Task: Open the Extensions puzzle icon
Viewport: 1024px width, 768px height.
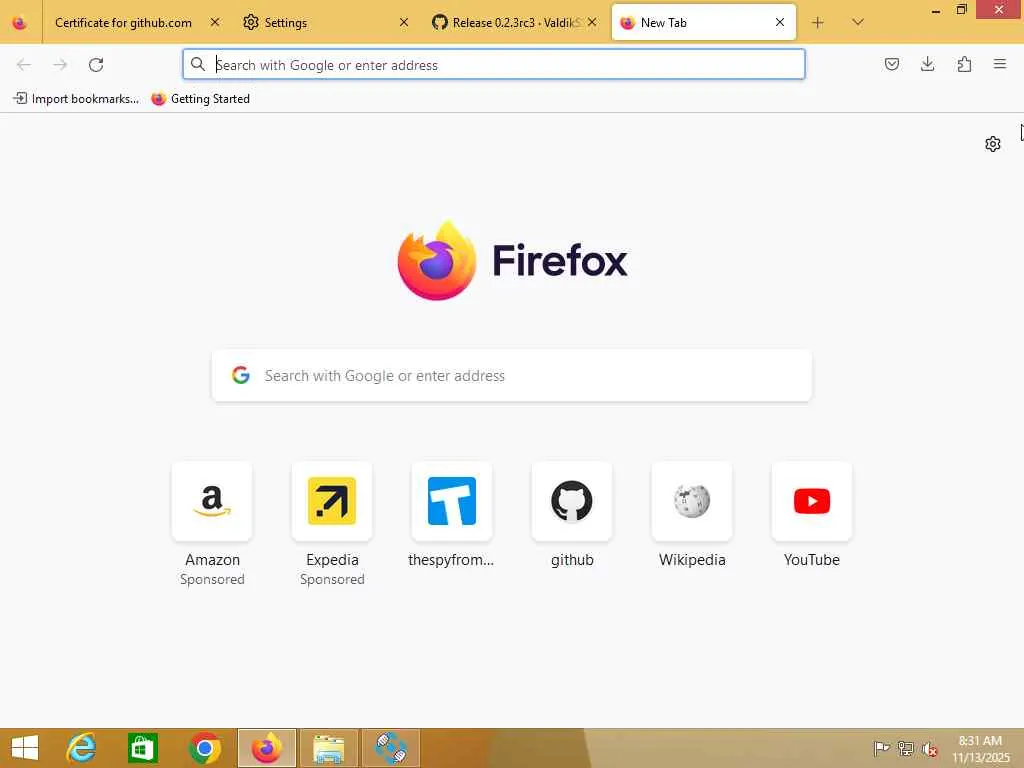Action: pyautogui.click(x=964, y=64)
